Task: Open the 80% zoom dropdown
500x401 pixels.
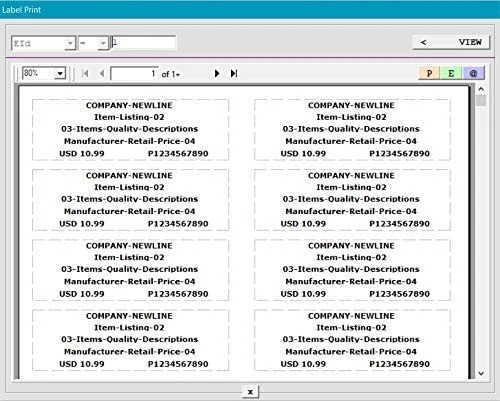Action: point(60,73)
